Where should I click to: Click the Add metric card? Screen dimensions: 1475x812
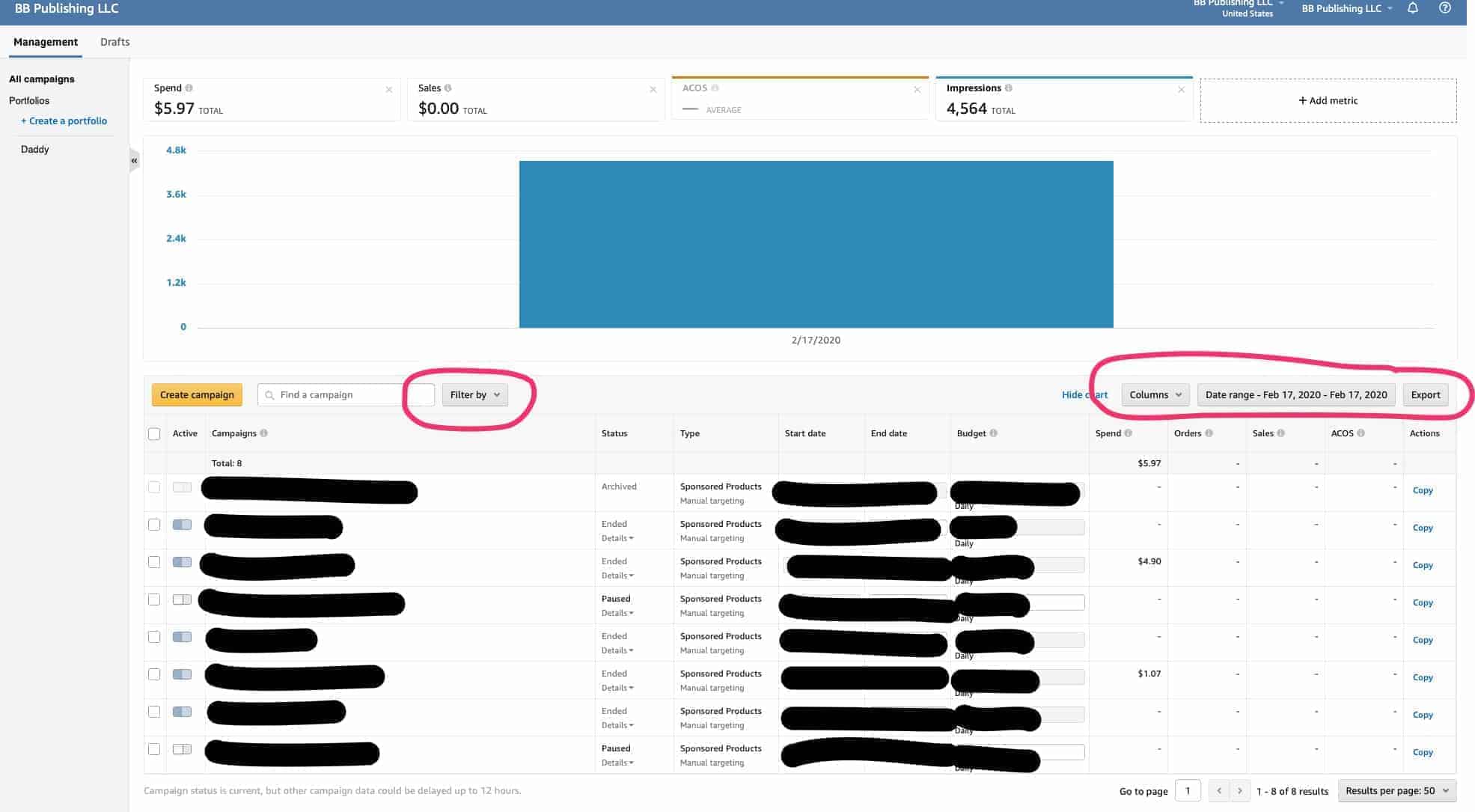click(1328, 100)
